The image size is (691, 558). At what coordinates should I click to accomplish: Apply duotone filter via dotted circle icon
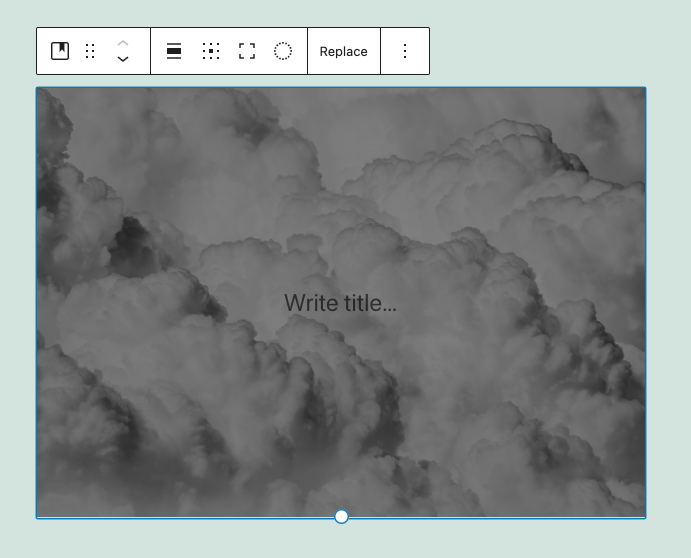pyautogui.click(x=282, y=51)
